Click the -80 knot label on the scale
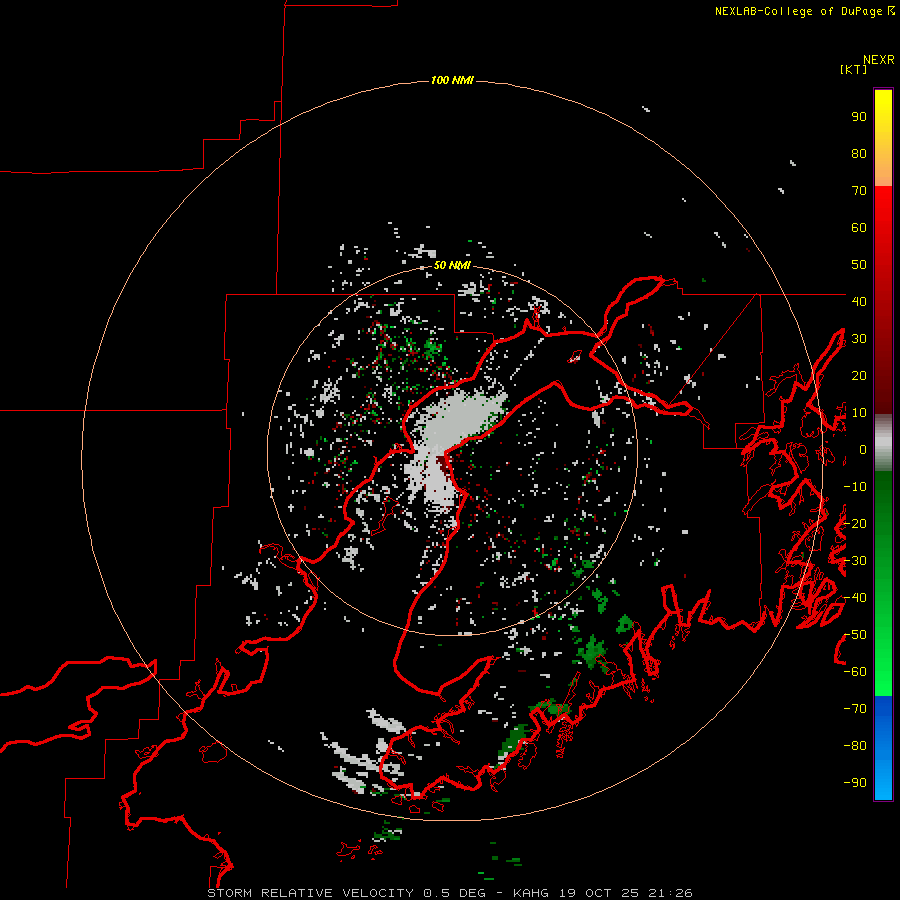The height and width of the screenshot is (900, 900). pos(855,746)
